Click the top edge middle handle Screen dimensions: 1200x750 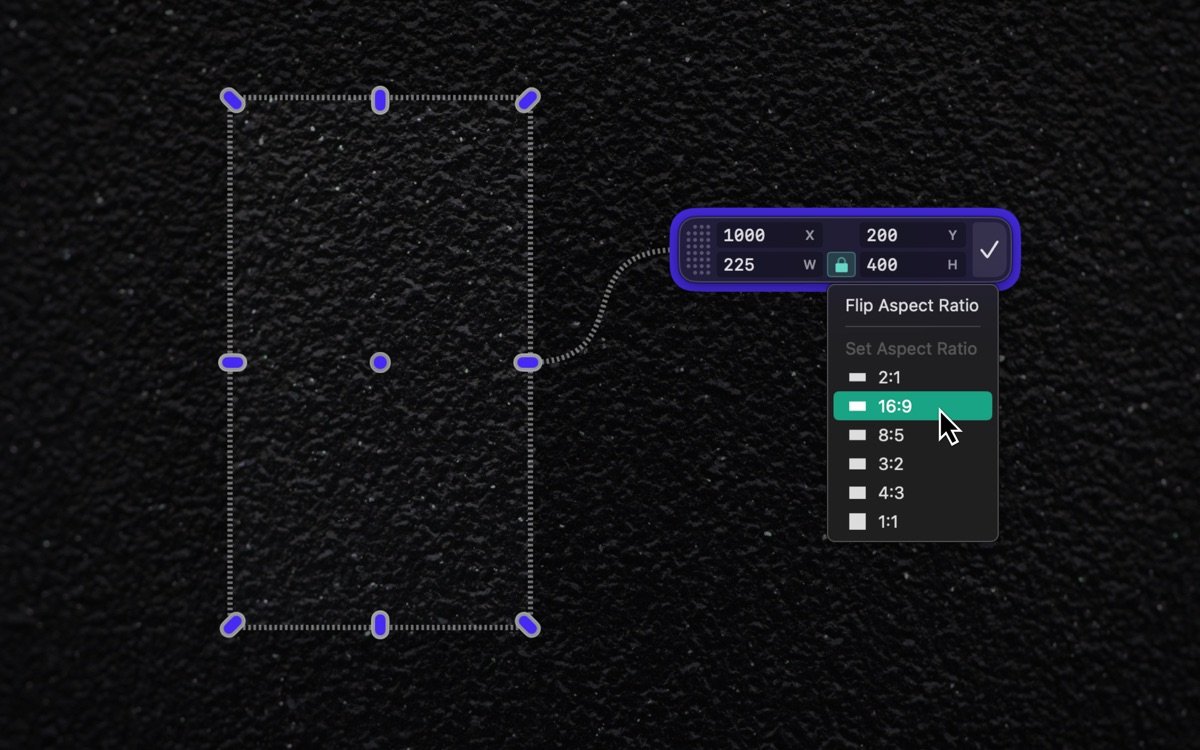tap(380, 99)
